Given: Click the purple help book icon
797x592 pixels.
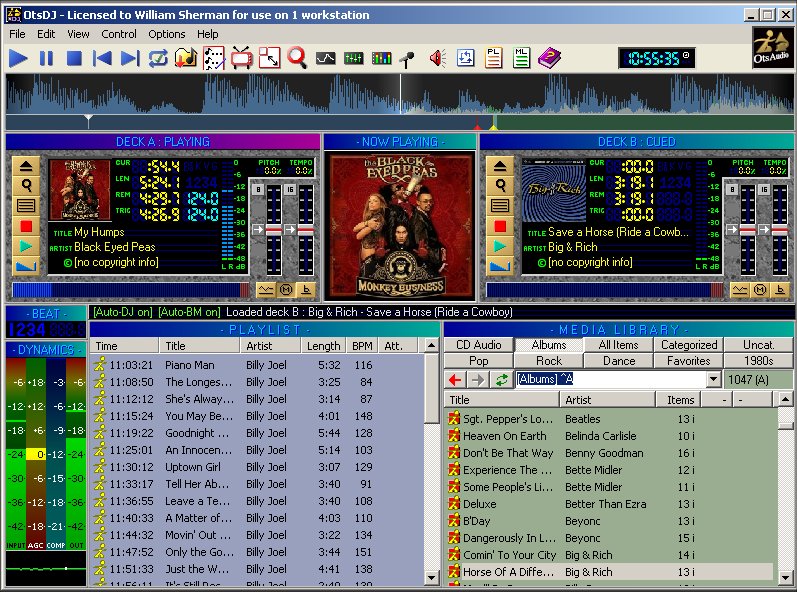Looking at the screenshot, I should 549,58.
